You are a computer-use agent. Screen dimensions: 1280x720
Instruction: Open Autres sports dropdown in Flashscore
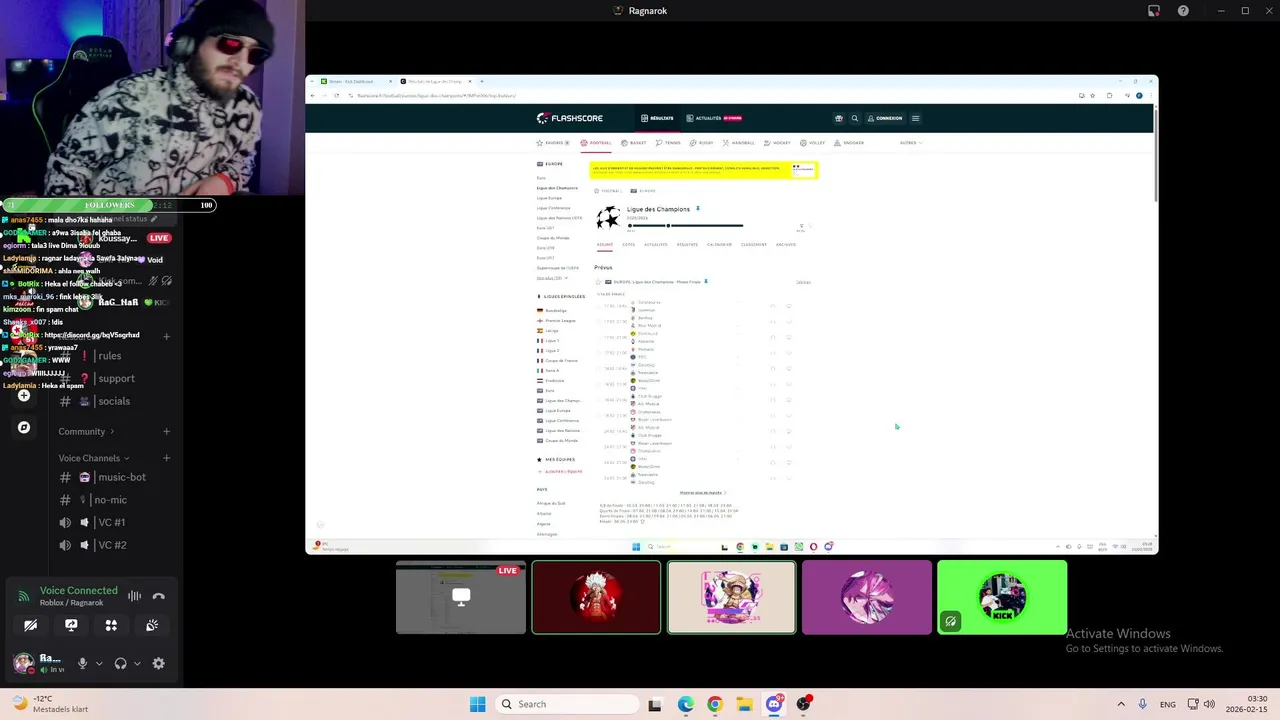[x=910, y=143]
